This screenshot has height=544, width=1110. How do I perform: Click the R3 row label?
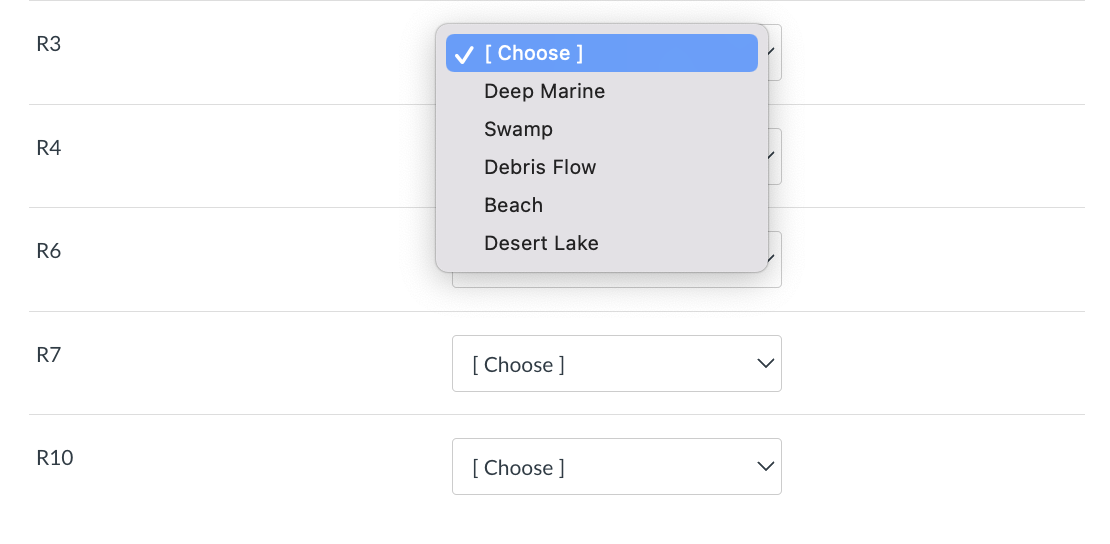click(x=49, y=44)
